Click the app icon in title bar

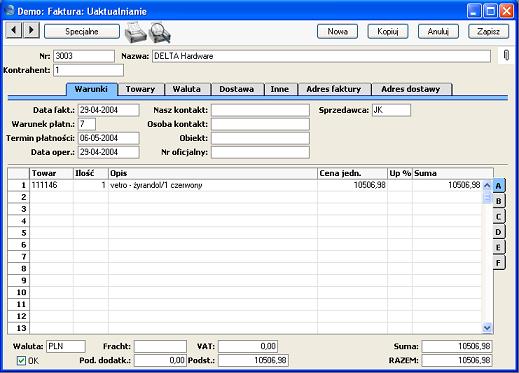tap(10, 11)
